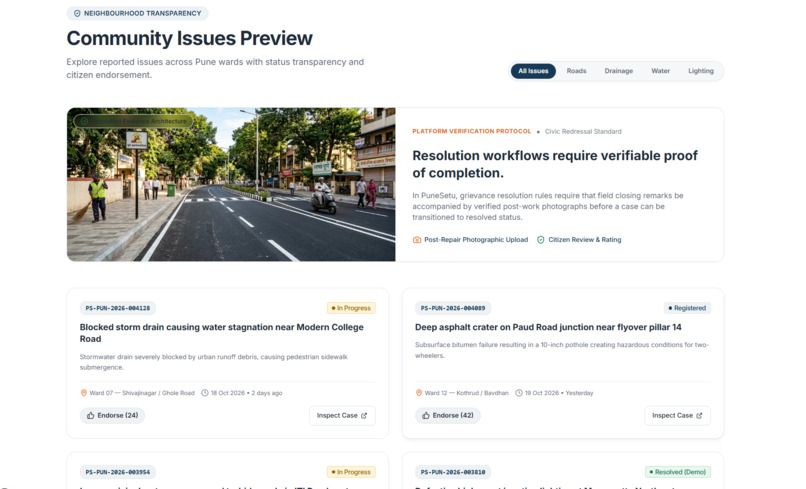Screen dimensions: 806x489
Task: Open the Deep asphalt crater issue title
Action: 548,327
